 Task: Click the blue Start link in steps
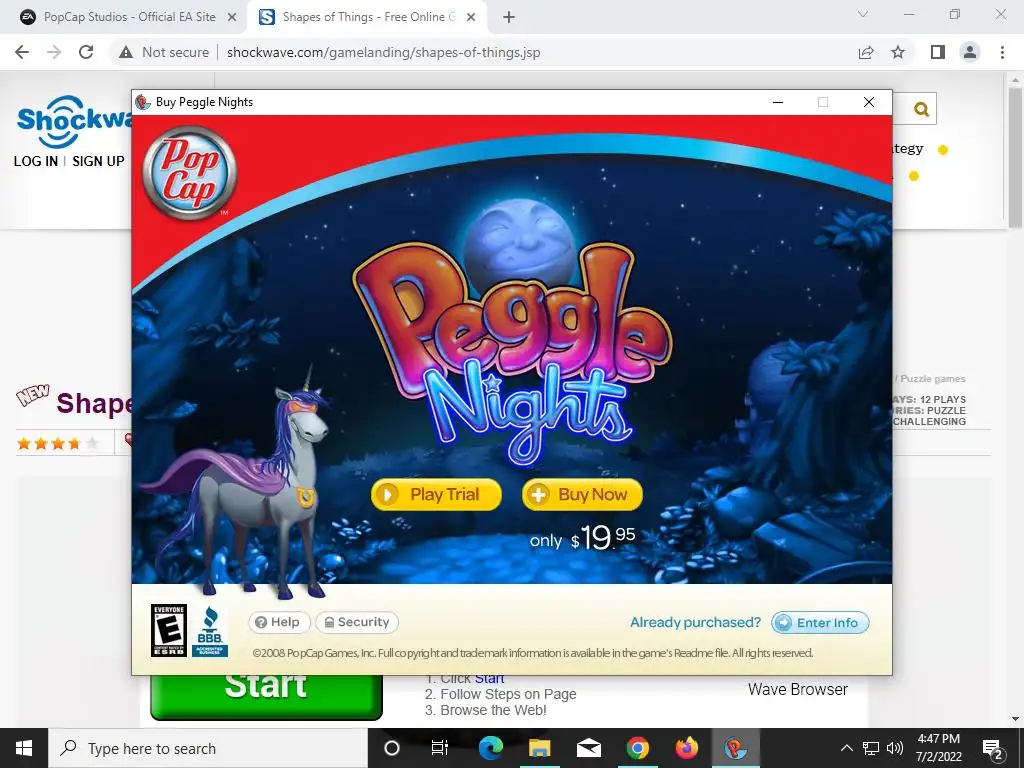(x=490, y=679)
